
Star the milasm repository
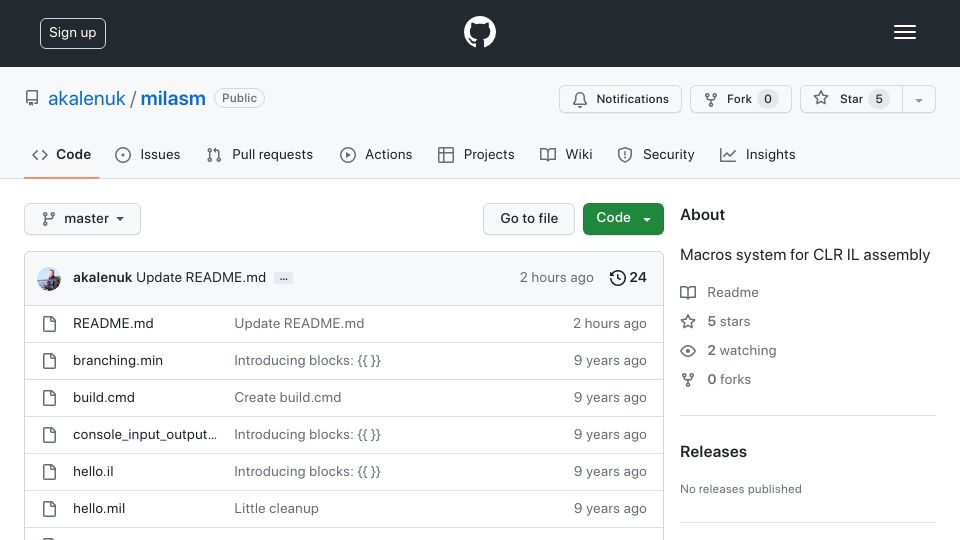851,99
